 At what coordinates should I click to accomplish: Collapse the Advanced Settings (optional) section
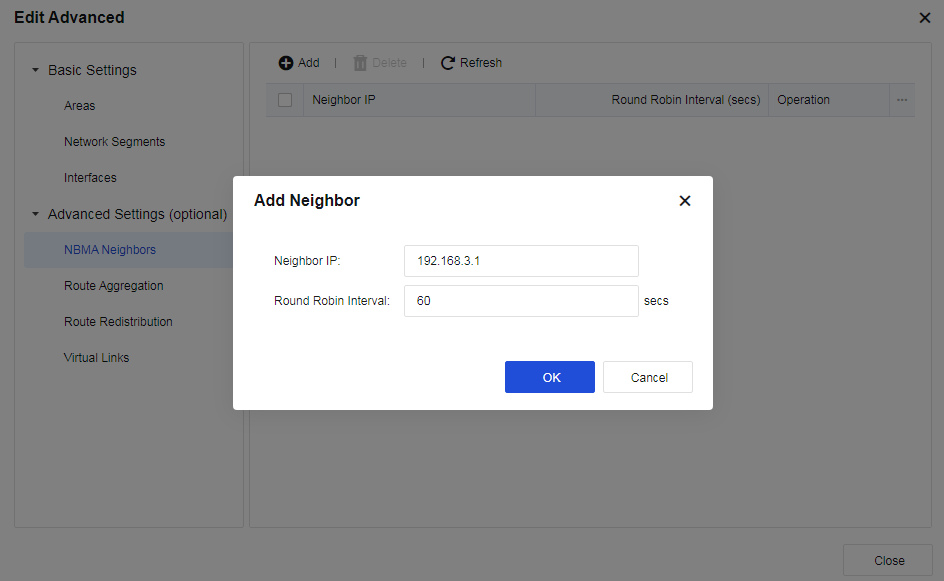pyautogui.click(x=36, y=215)
